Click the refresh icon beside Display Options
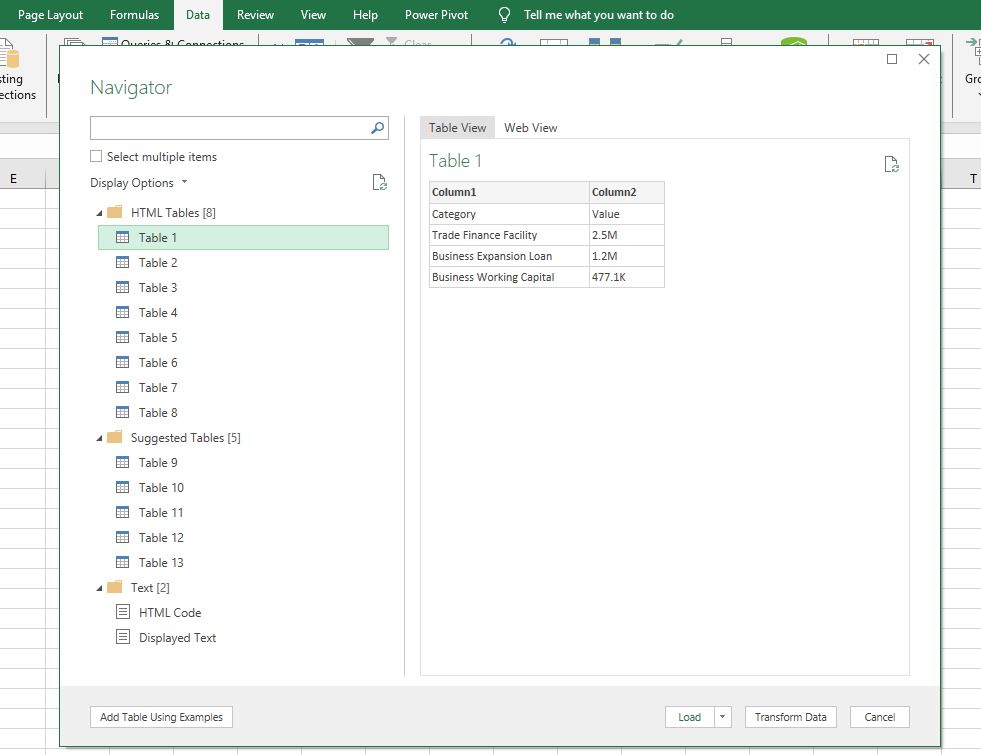The width and height of the screenshot is (981, 755). [379, 182]
